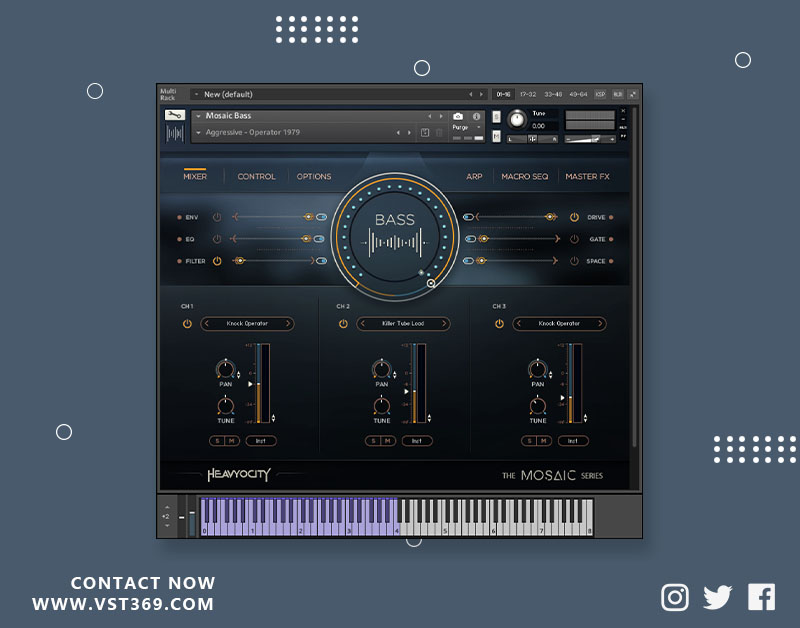Toggle SPACE link icon beside BASS dial
Image resolution: width=800 pixels, height=628 pixels.
[468, 261]
